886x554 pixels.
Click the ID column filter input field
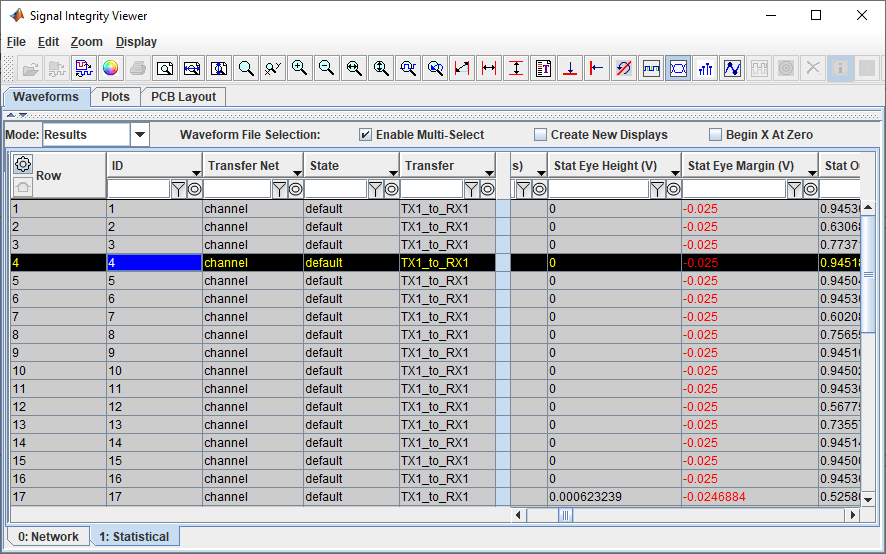pos(138,189)
